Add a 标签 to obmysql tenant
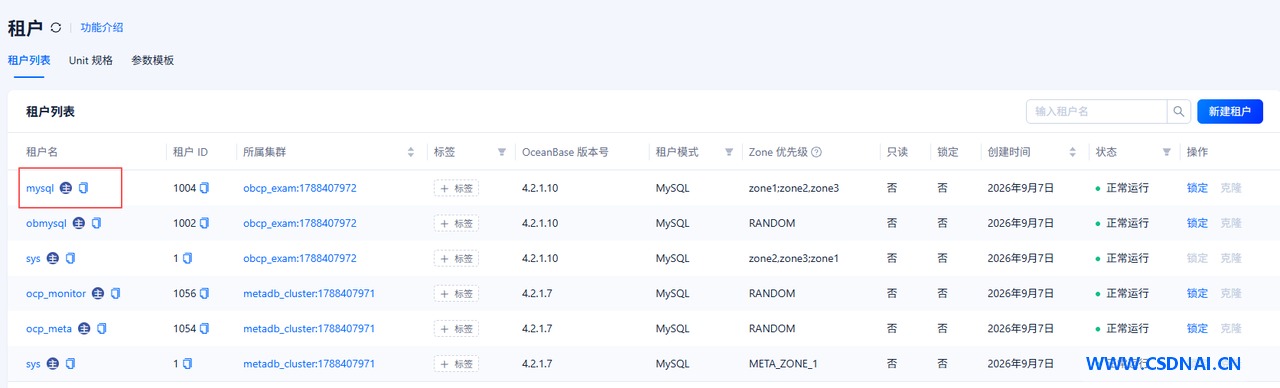Screen dimensions: 1280x388 click(x=456, y=223)
